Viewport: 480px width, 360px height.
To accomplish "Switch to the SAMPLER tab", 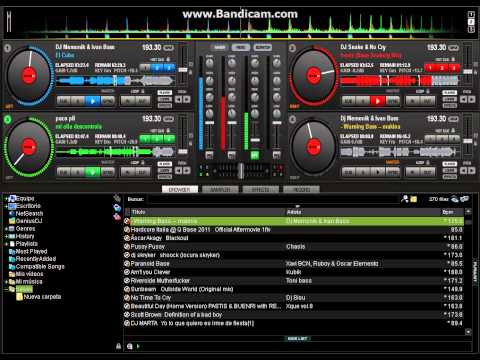I will click(220, 189).
